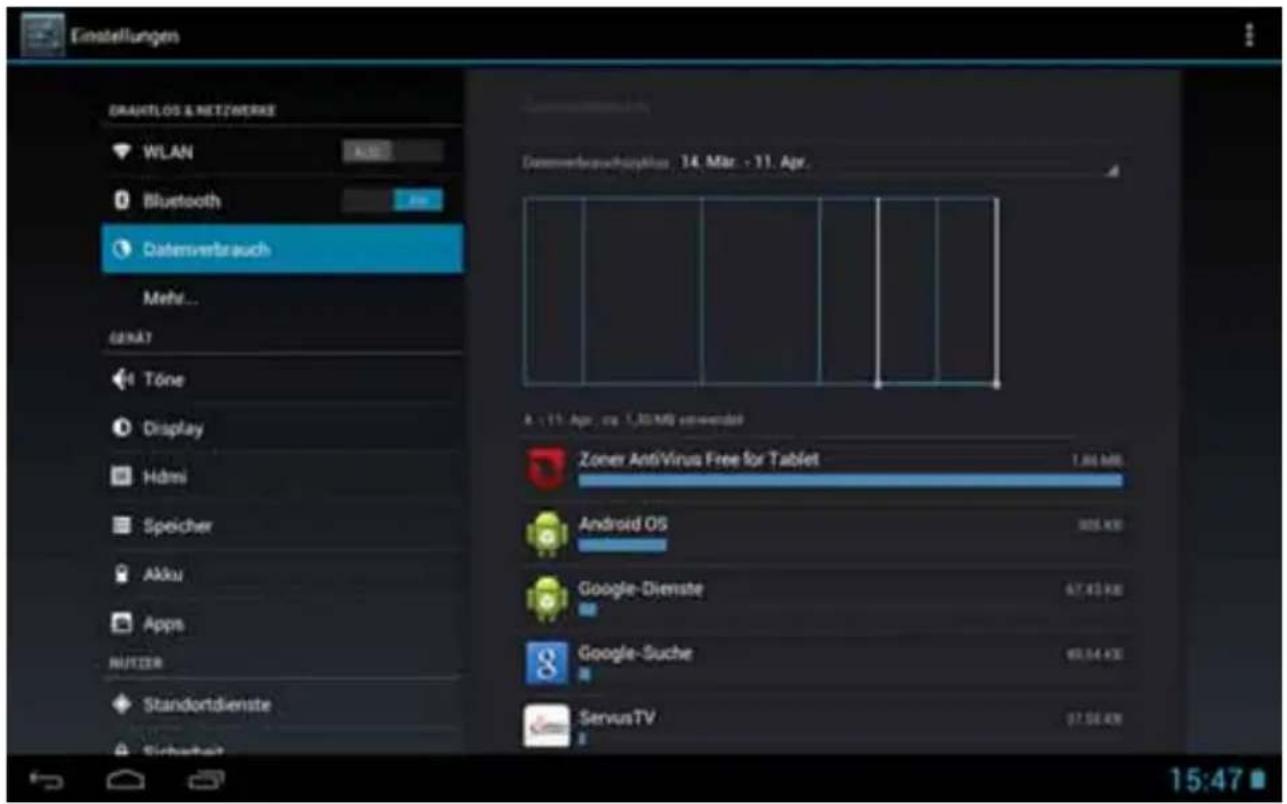1287x804 pixels.
Task: Tap the Home navigation button
Action: (127, 778)
